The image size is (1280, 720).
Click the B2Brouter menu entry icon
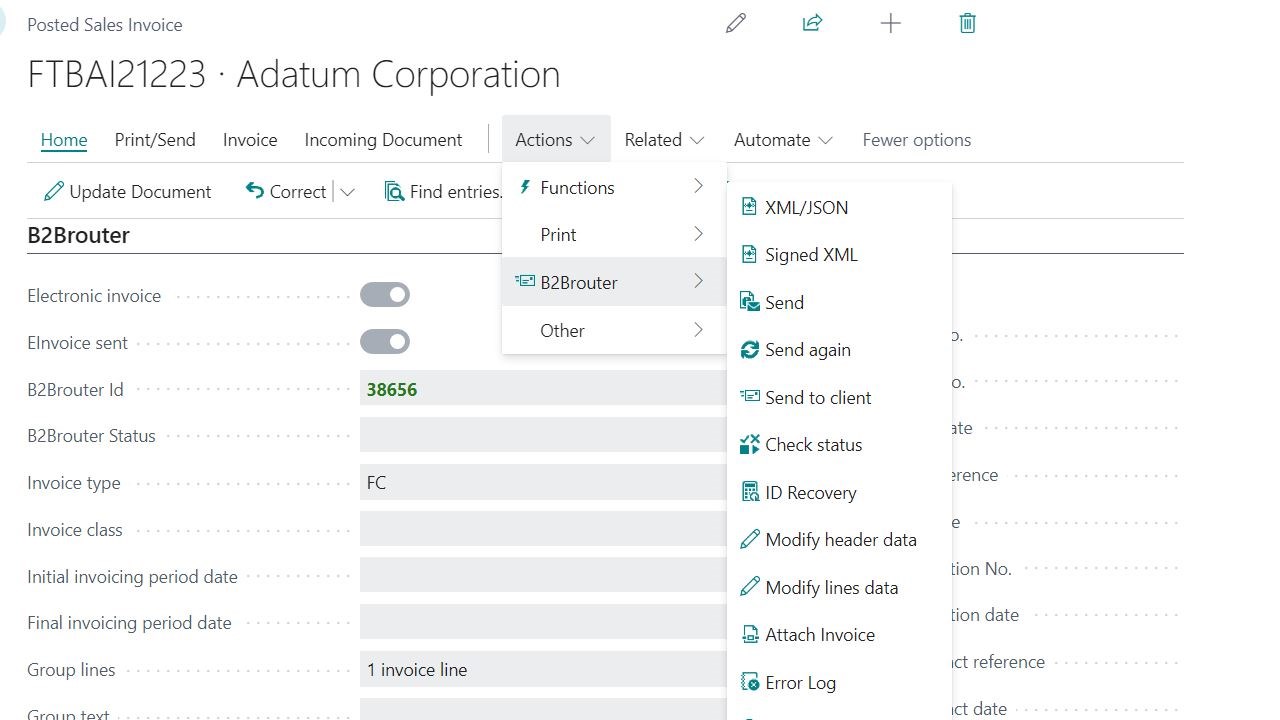tap(524, 281)
